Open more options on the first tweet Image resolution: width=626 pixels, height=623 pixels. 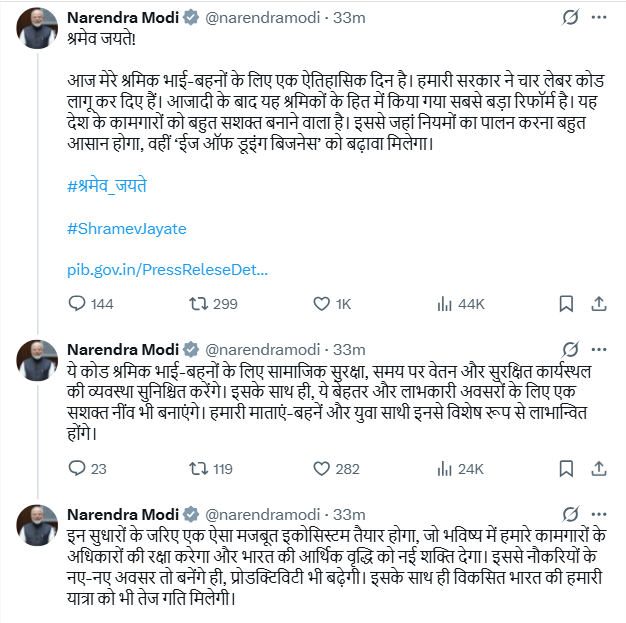tap(599, 18)
